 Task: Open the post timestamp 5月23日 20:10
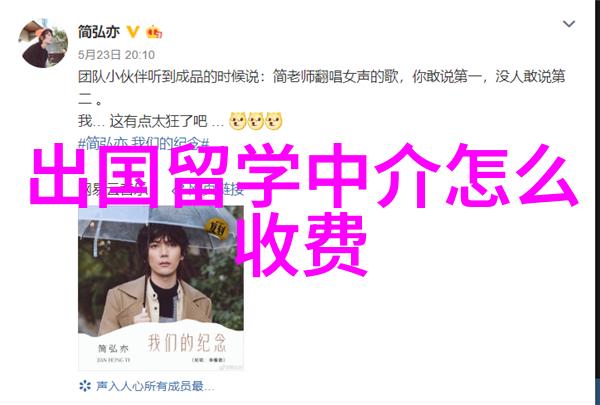pyautogui.click(x=116, y=55)
